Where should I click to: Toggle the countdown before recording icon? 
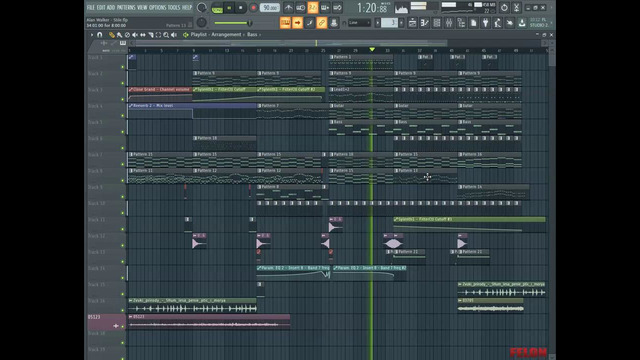(313, 8)
